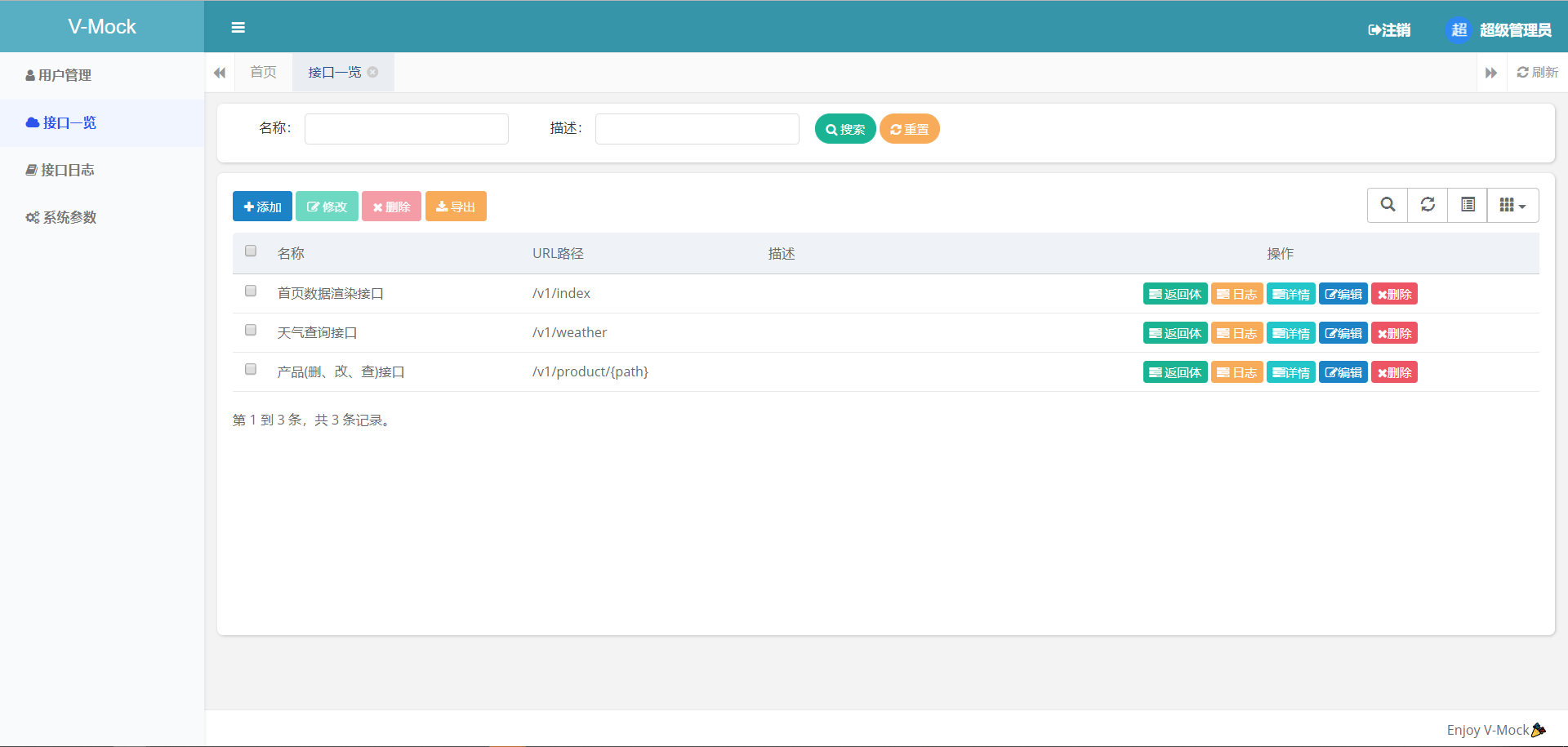The width and height of the screenshot is (1568, 747).
Task: Click 详情 for /v1/index row
Action: (1291, 294)
